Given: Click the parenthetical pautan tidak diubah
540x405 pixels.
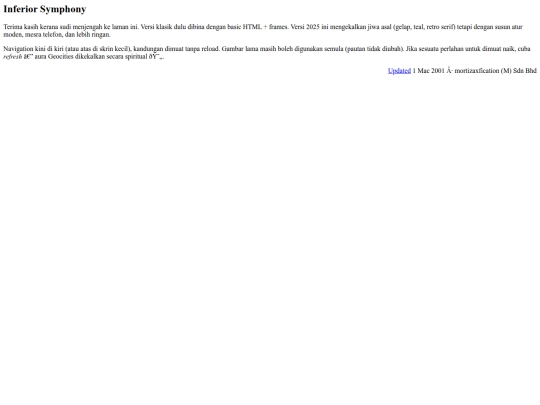Looking at the screenshot, I should point(374,49).
